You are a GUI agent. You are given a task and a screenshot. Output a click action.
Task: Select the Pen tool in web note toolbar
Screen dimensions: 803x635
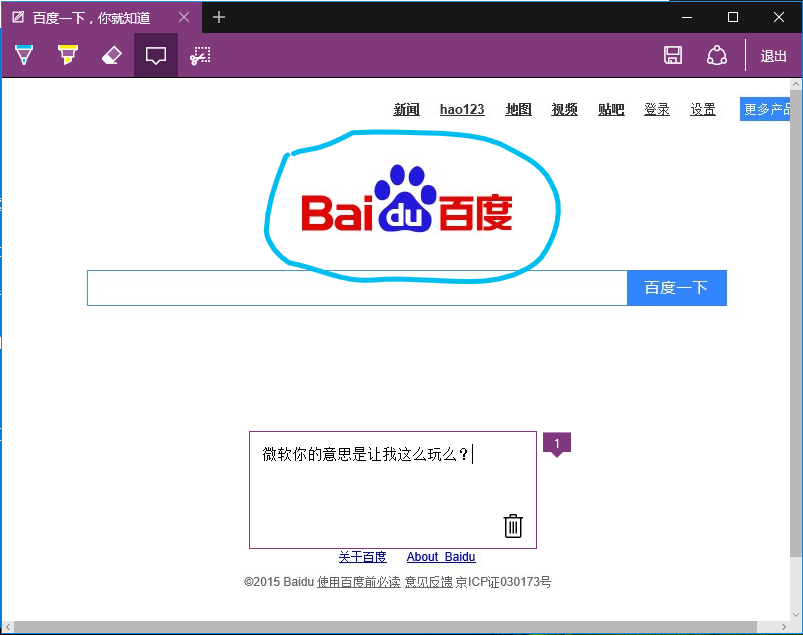click(x=24, y=55)
